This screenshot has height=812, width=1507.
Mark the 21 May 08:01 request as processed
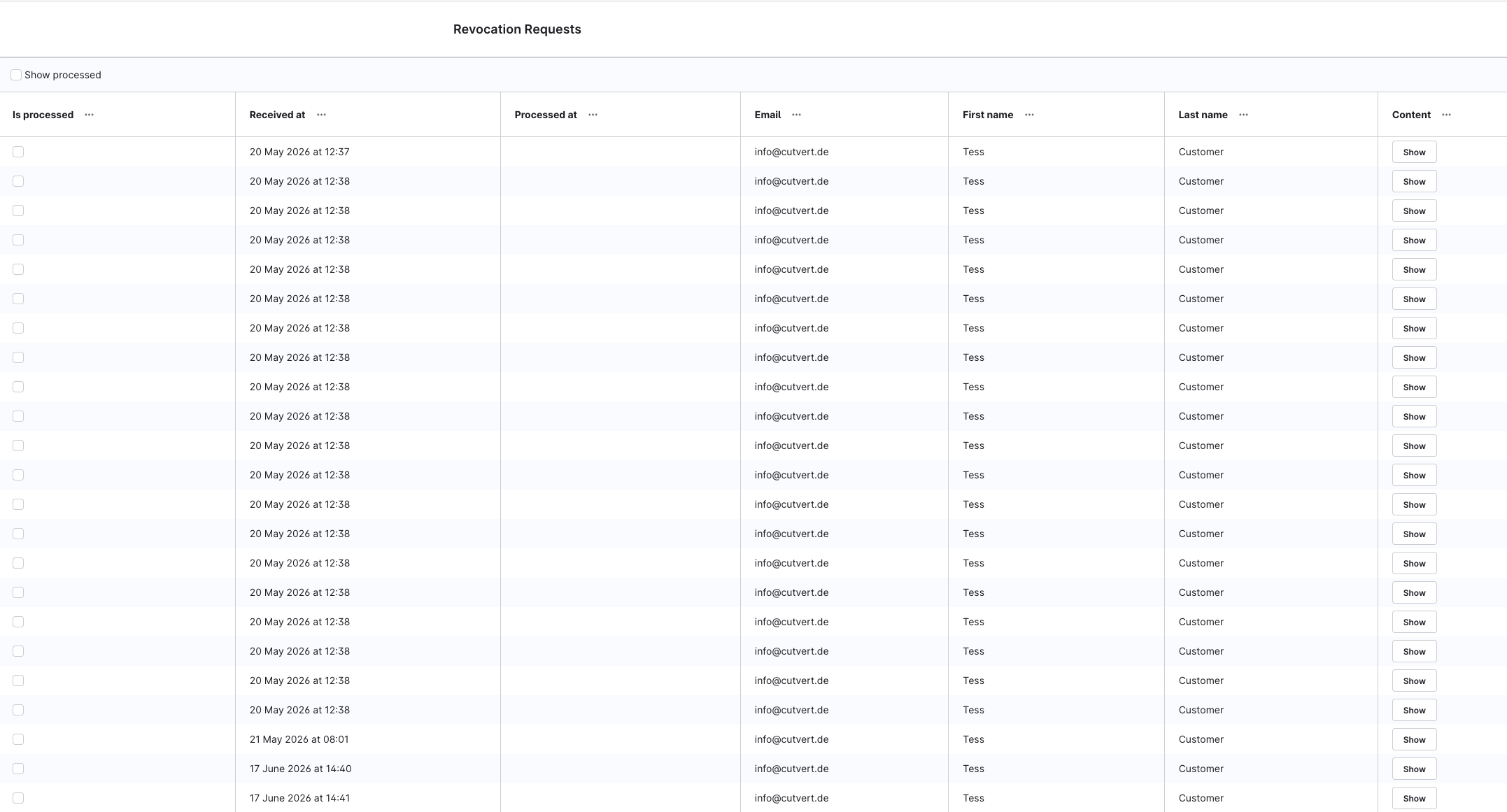pos(18,739)
